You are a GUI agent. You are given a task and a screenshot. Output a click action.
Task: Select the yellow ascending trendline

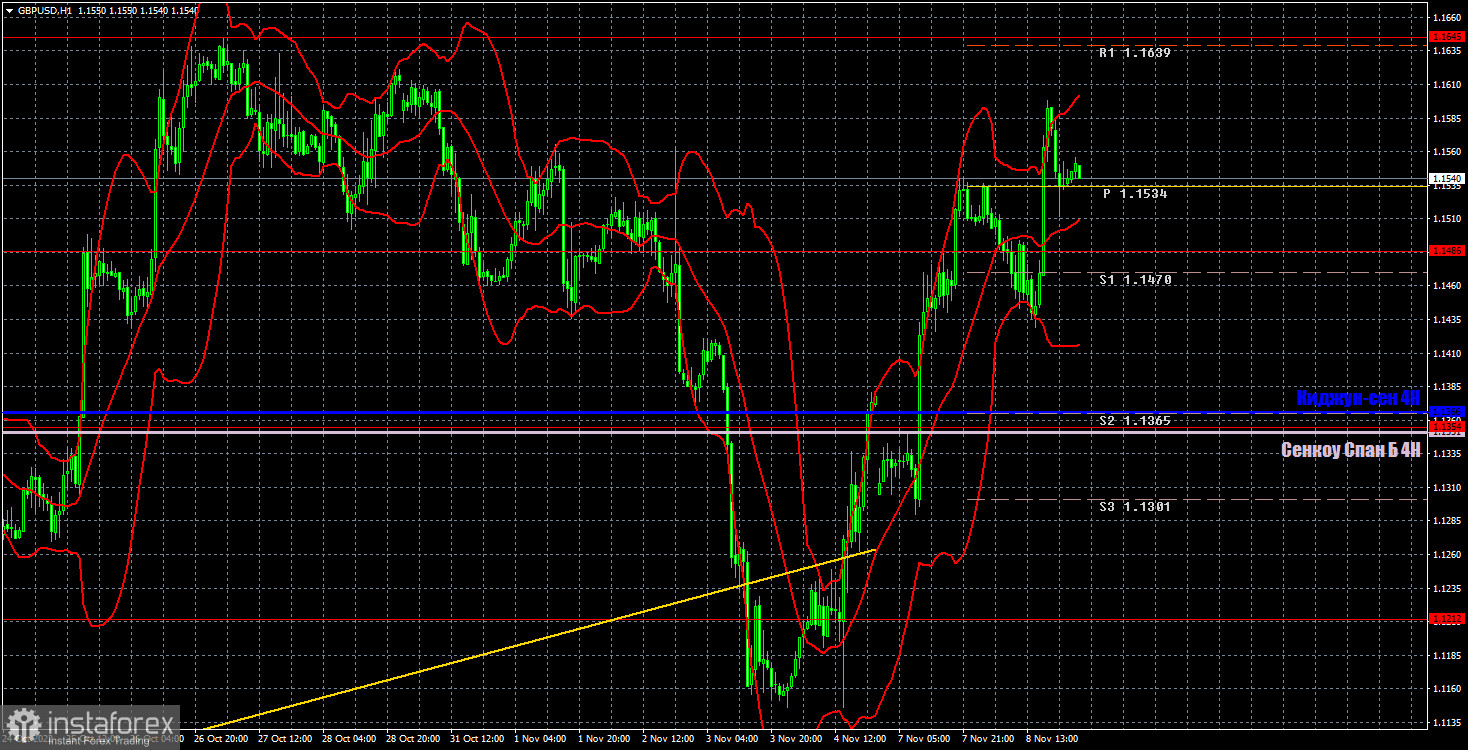pyautogui.click(x=540, y=639)
